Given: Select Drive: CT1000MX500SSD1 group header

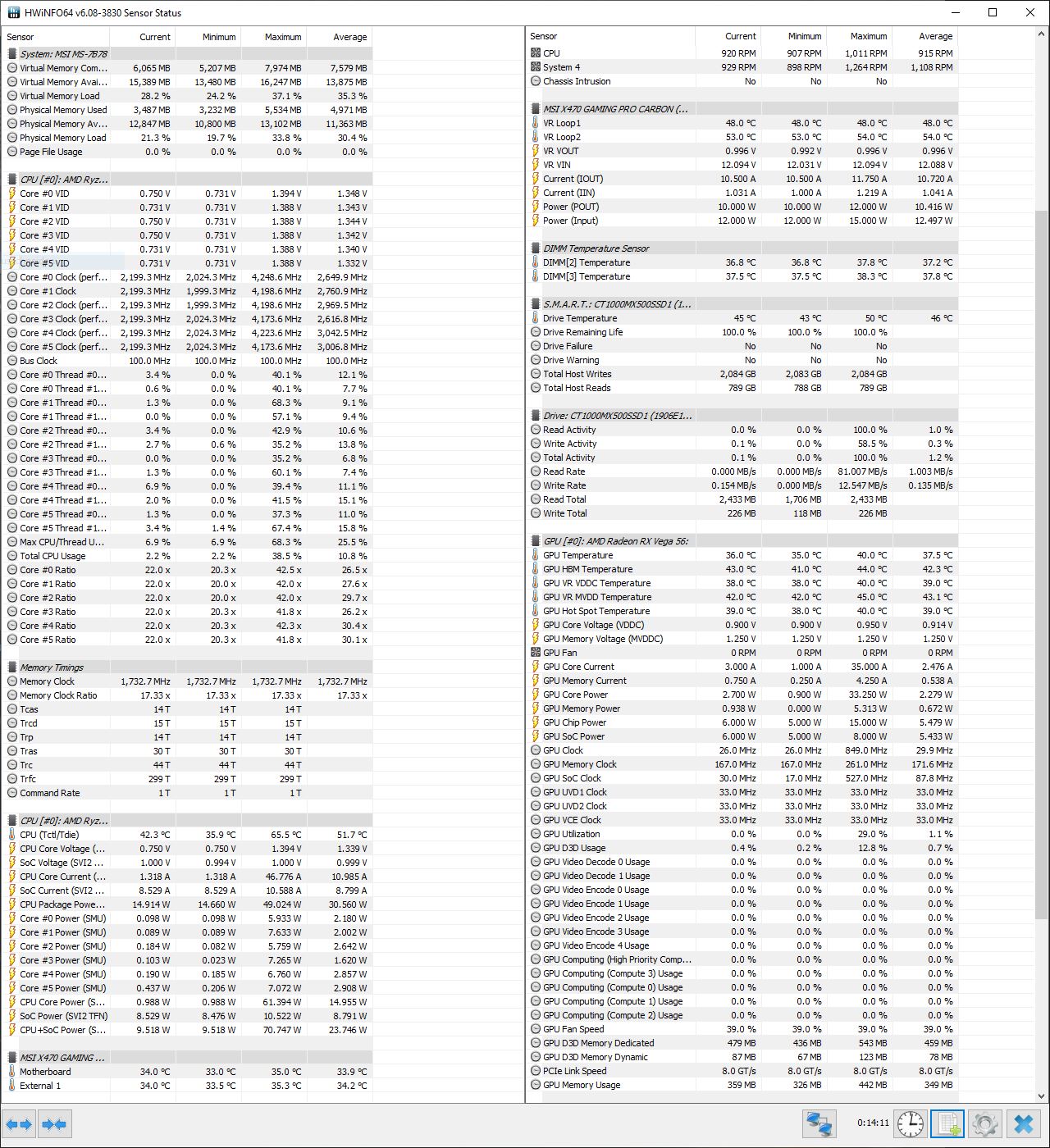Looking at the screenshot, I should (743, 416).
